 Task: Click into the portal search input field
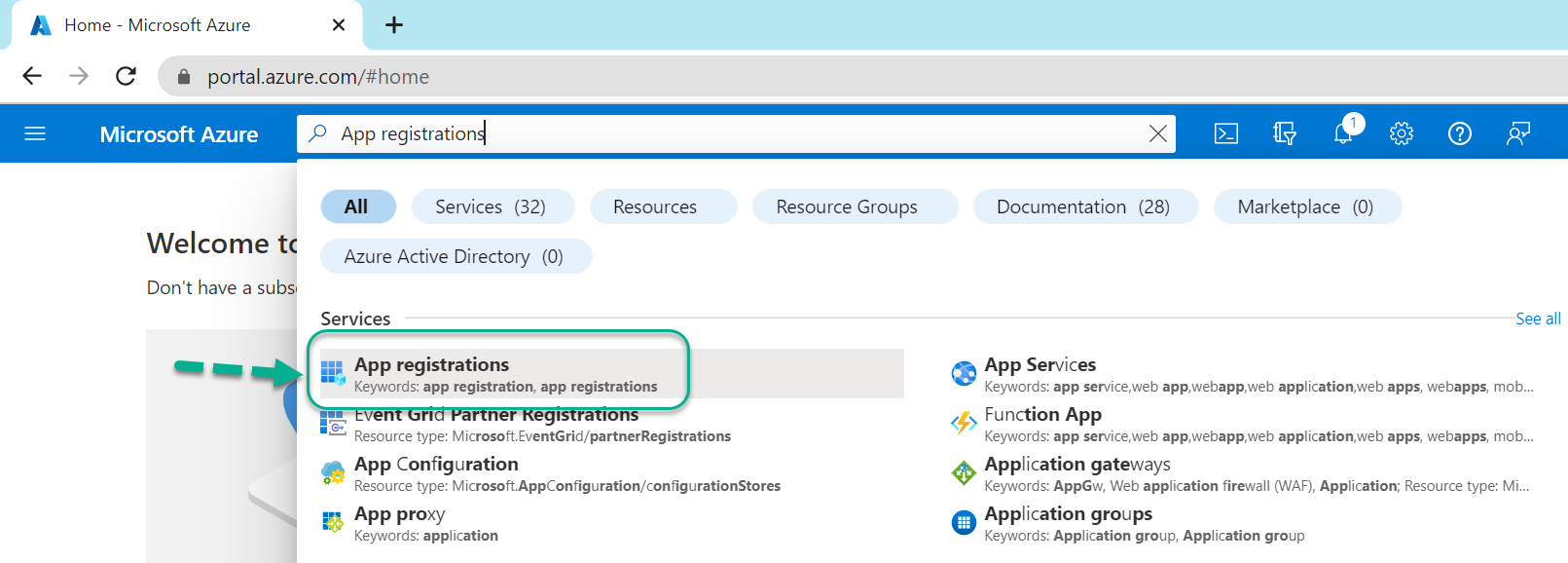pyautogui.click(x=737, y=133)
